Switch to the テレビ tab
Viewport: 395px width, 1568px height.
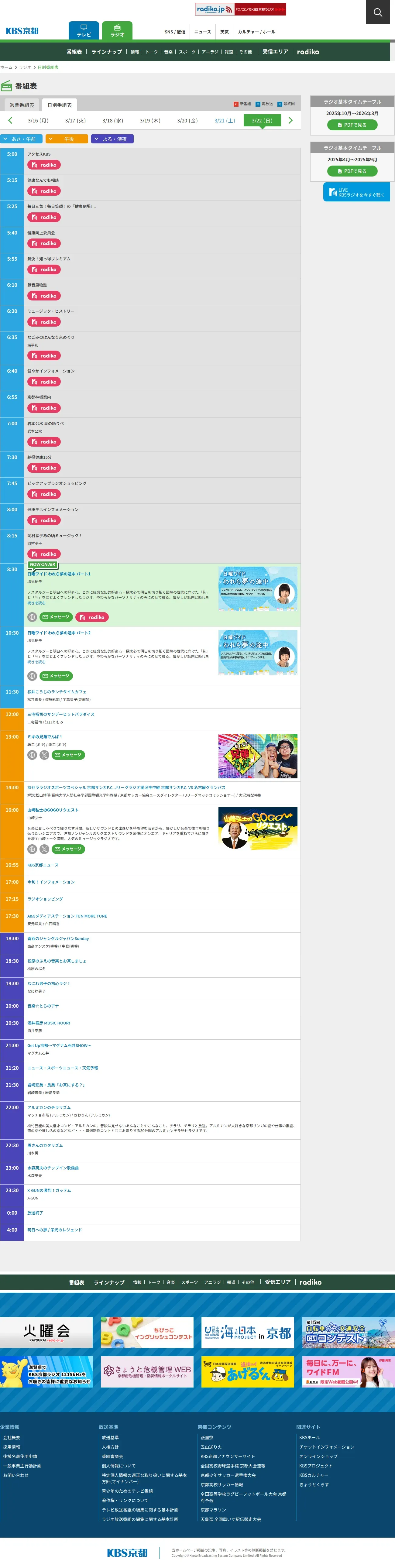(84, 30)
